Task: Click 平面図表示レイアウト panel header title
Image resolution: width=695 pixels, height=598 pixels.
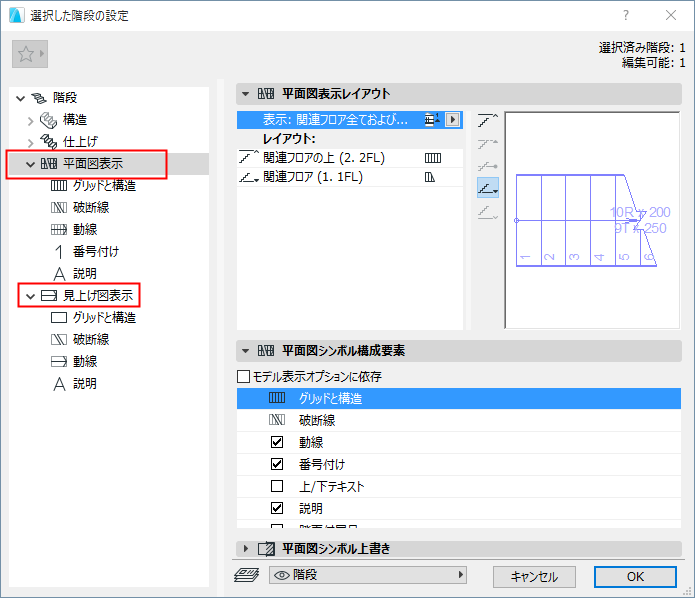Action: pos(336,94)
